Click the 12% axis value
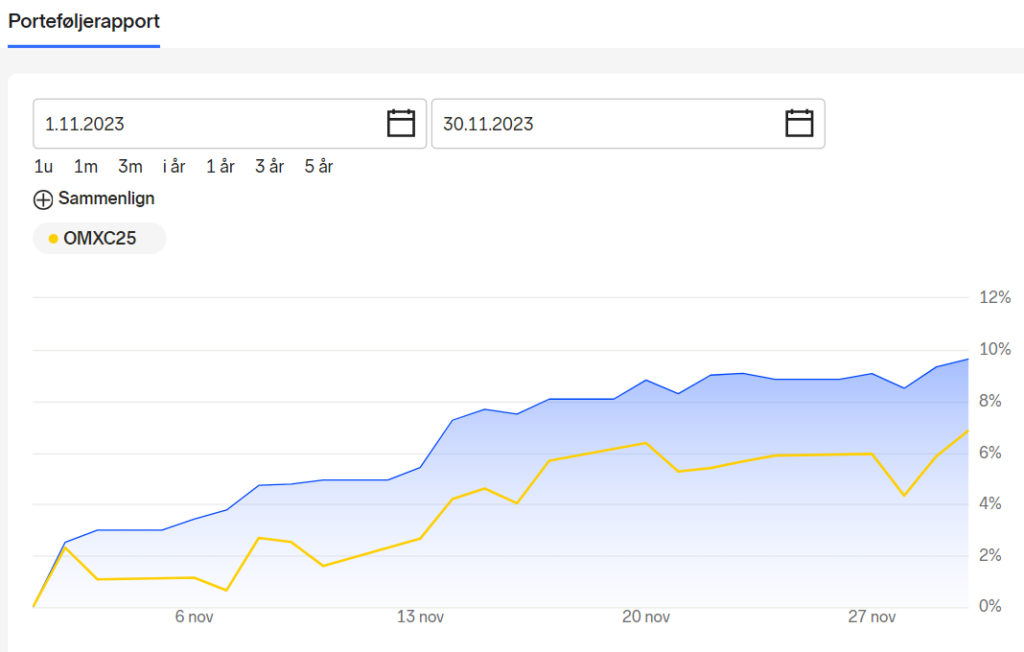 (x=995, y=297)
